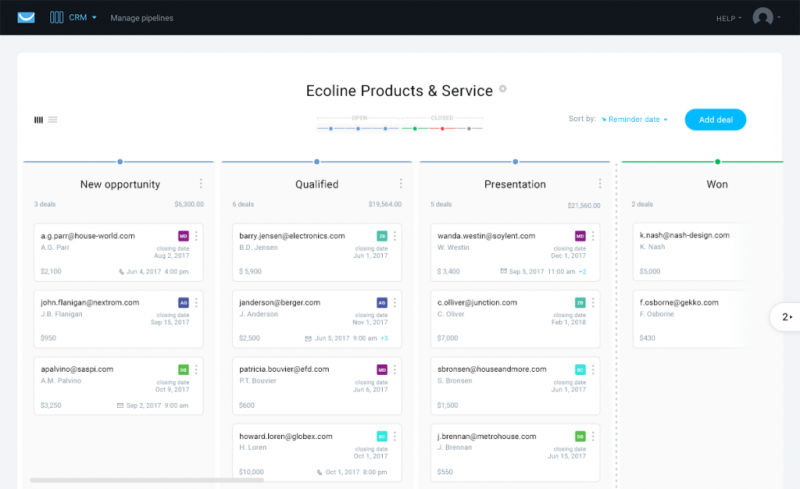Open the Sort by Reminder date dropdown

634,119
